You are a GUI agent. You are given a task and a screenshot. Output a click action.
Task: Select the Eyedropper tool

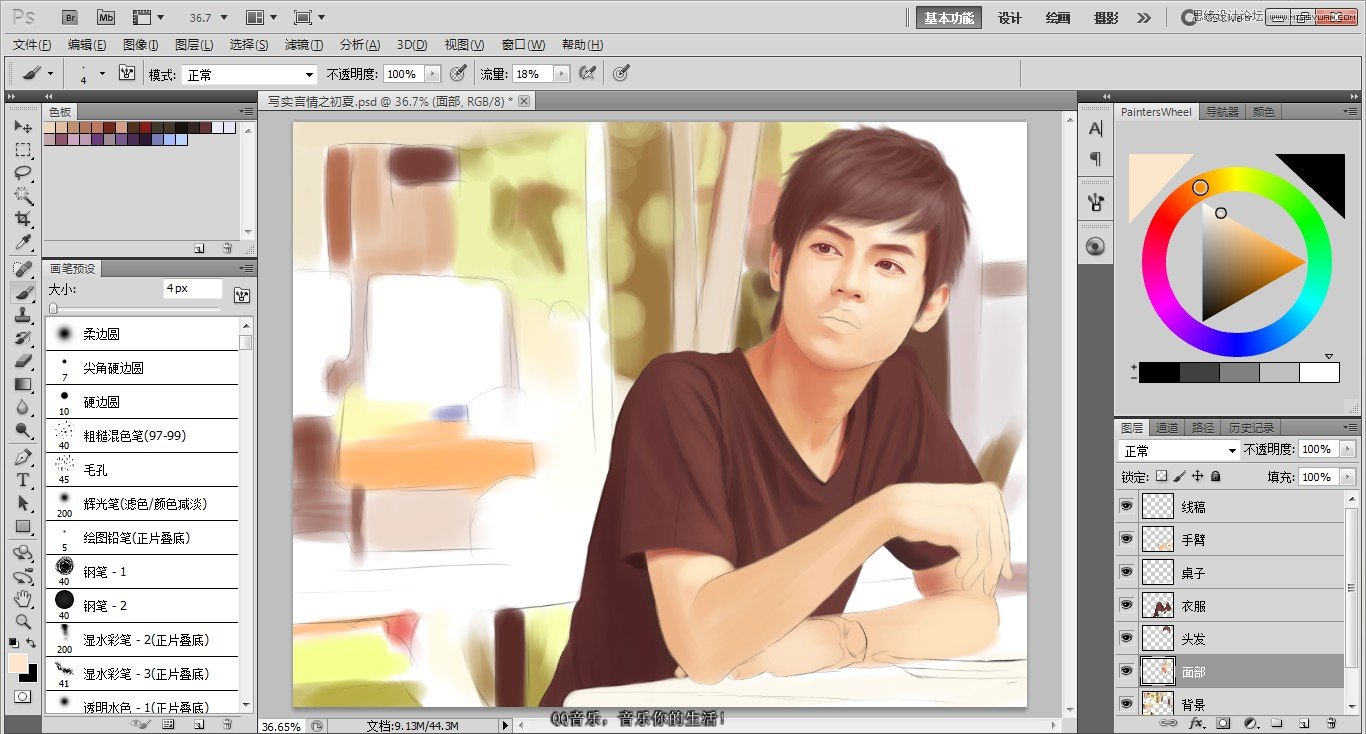point(23,242)
